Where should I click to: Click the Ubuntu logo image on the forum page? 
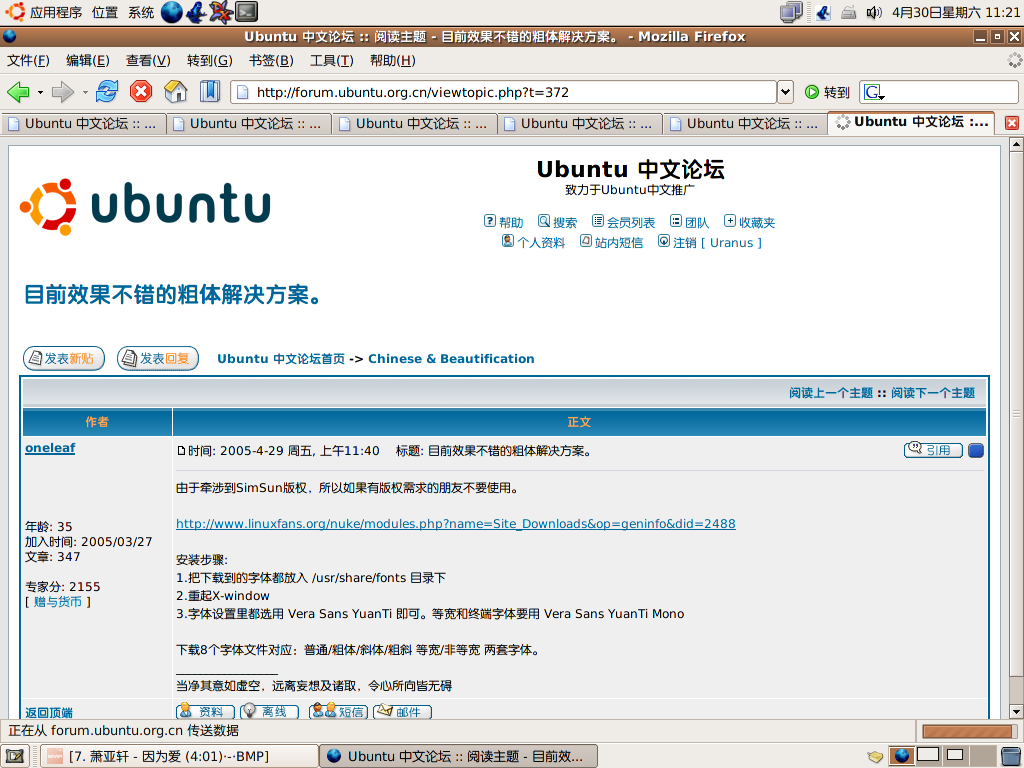click(145, 206)
